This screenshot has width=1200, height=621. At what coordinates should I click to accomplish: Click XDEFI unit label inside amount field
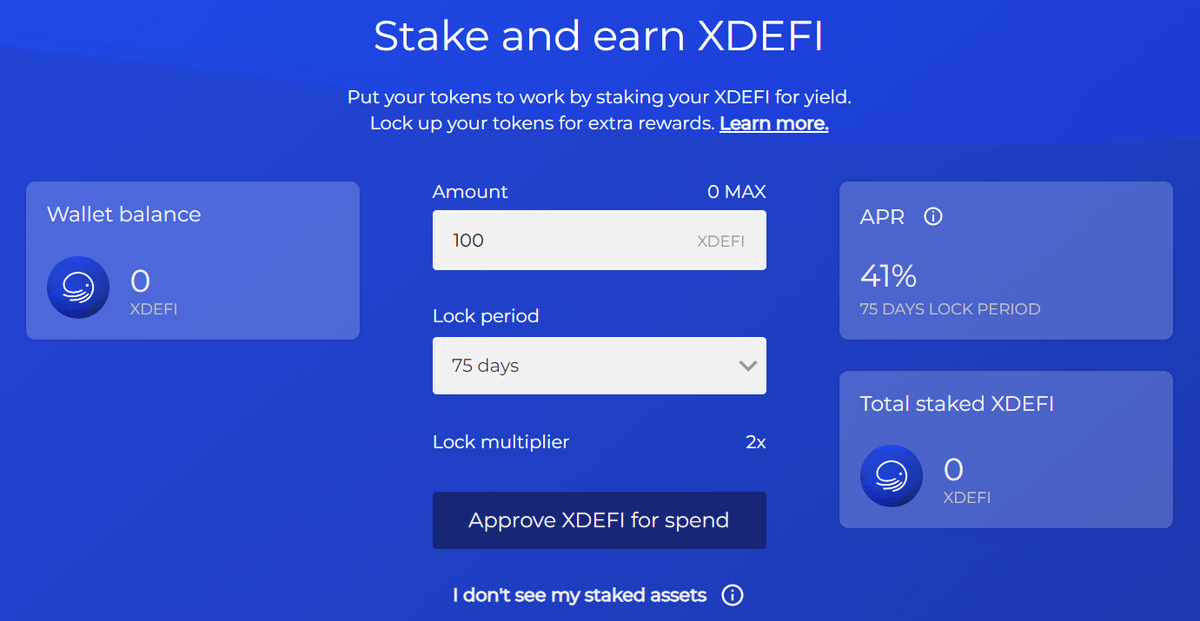pos(721,241)
